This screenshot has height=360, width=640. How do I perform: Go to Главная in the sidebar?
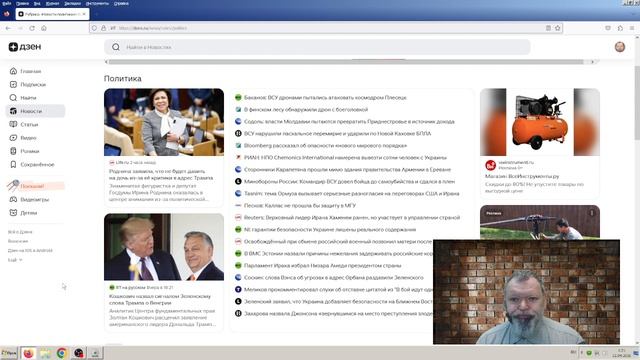pyautogui.click(x=31, y=71)
